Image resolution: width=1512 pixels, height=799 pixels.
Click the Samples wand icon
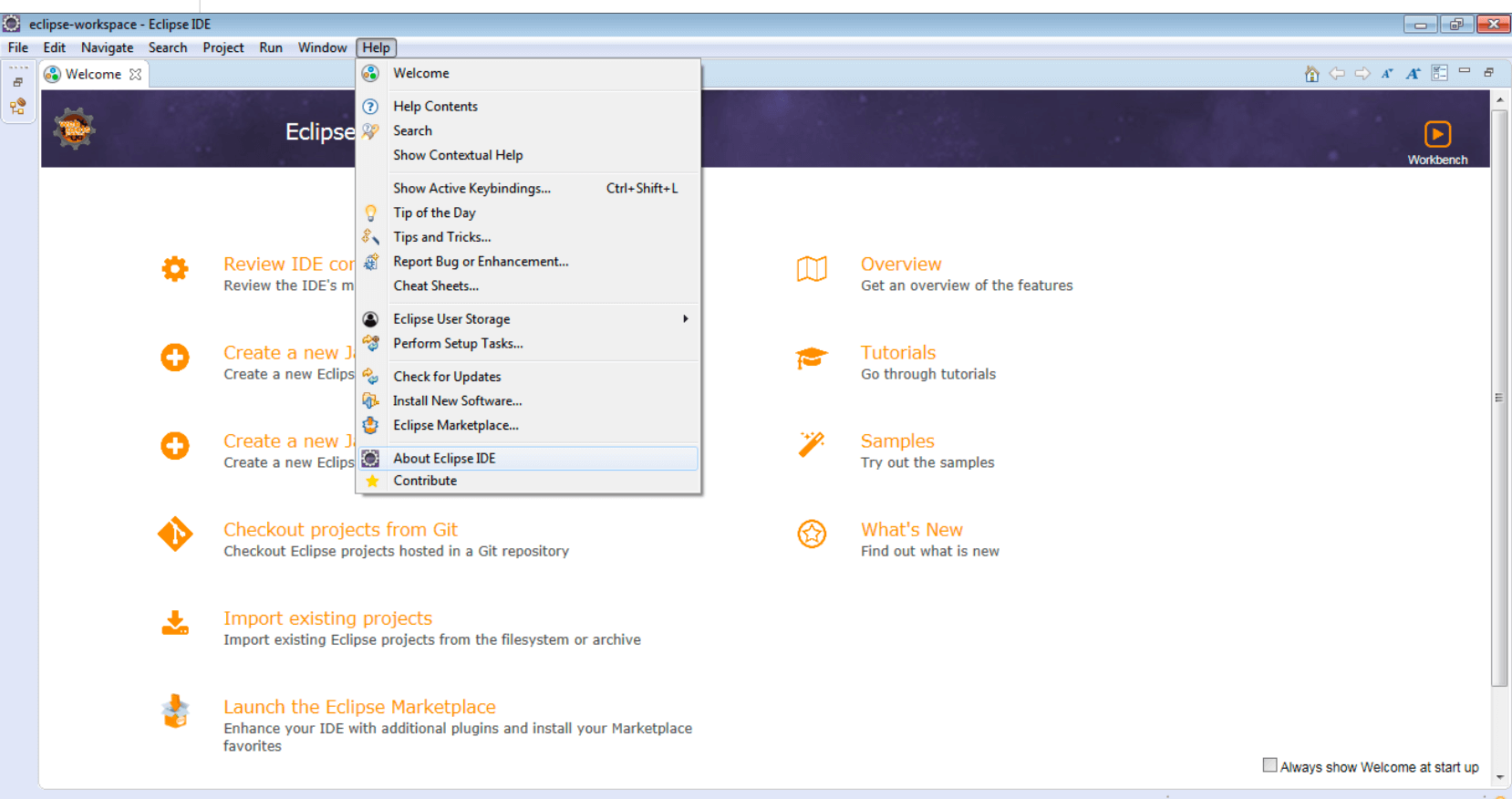(x=812, y=444)
